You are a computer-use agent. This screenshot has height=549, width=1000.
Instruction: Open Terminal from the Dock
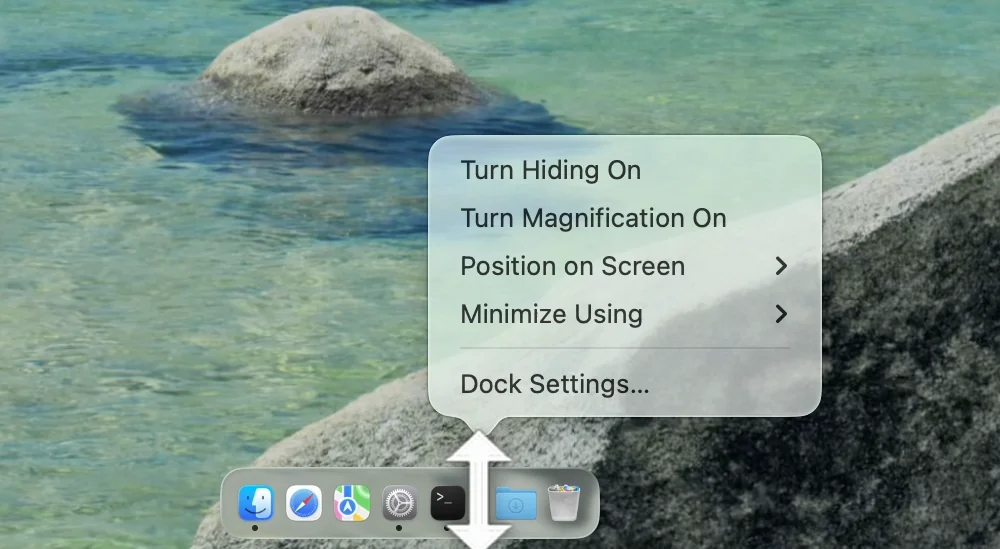(x=448, y=503)
